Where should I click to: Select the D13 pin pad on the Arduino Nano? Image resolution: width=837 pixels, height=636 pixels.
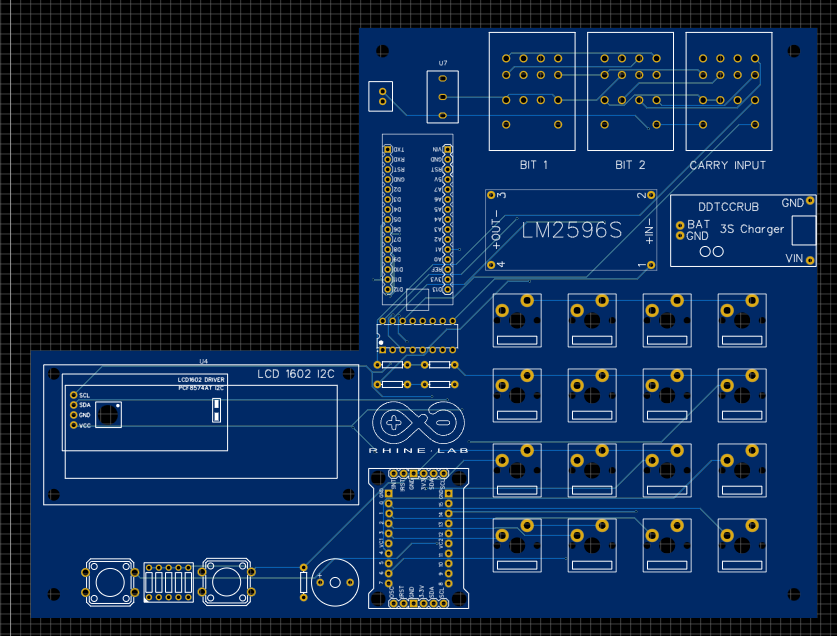click(448, 289)
